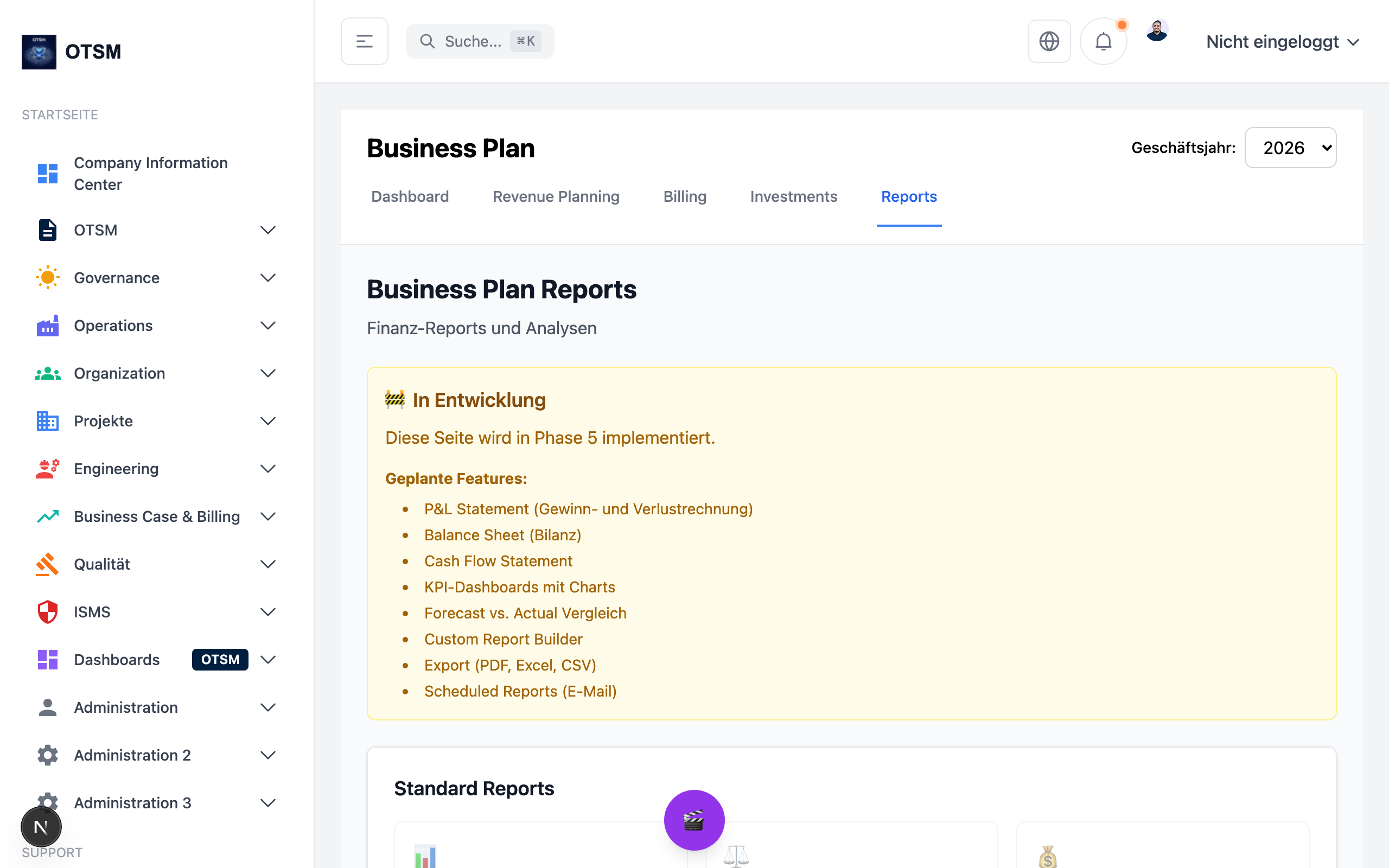This screenshot has height=868, width=1389.
Task: Open Company Information Center link
Action: 150,174
